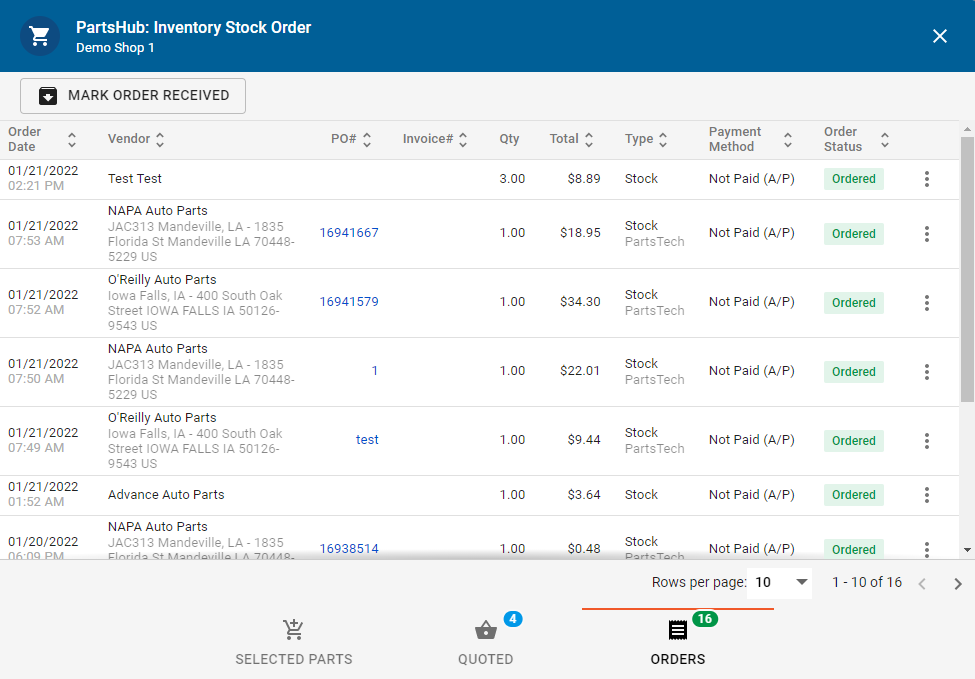Viewport: 975px width, 679px height.
Task: Switch to Quoted tab
Action: click(486, 643)
